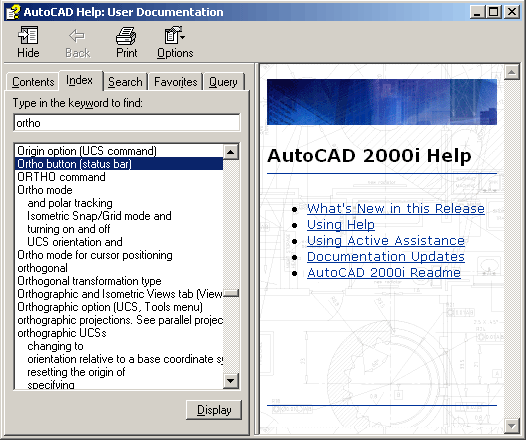Select the 'changing to' subentry
This screenshot has width=526, height=440.
point(119,346)
